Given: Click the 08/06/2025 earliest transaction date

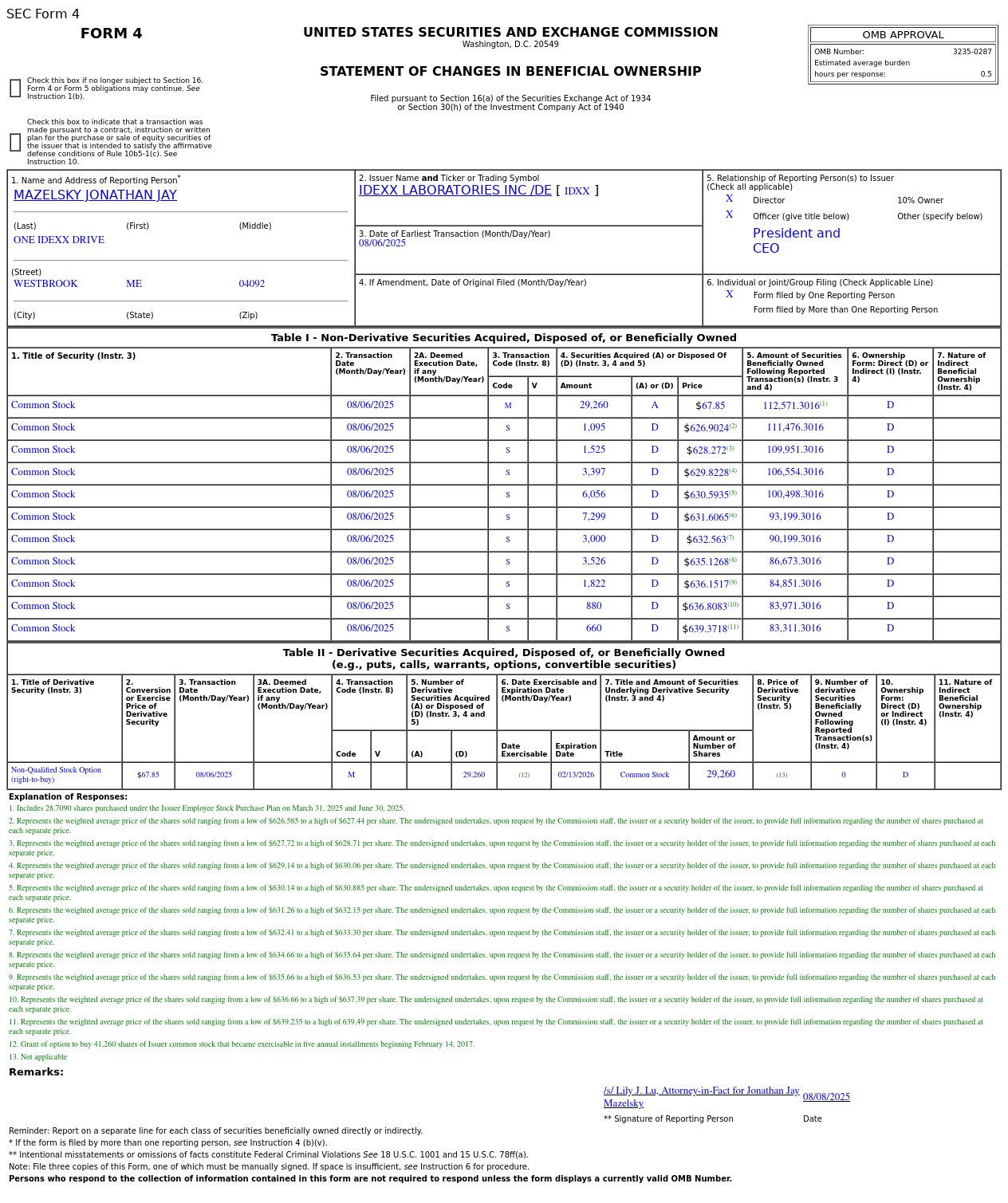Looking at the screenshot, I should 382,244.
